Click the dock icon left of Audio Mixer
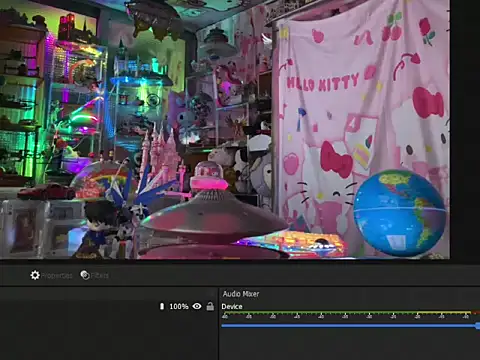The image size is (480, 360). tap(211, 294)
